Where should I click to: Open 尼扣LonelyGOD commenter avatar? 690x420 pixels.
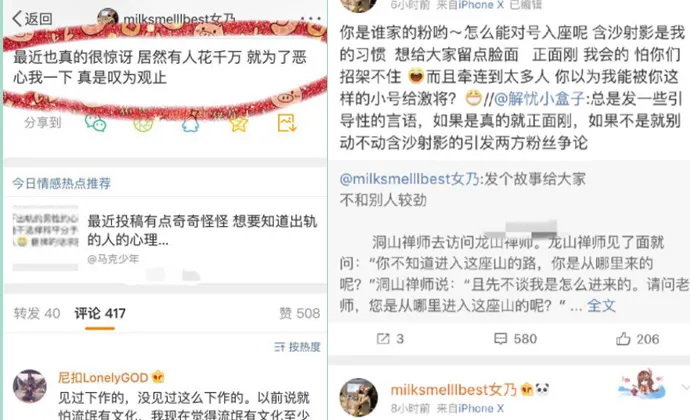tap(29, 386)
